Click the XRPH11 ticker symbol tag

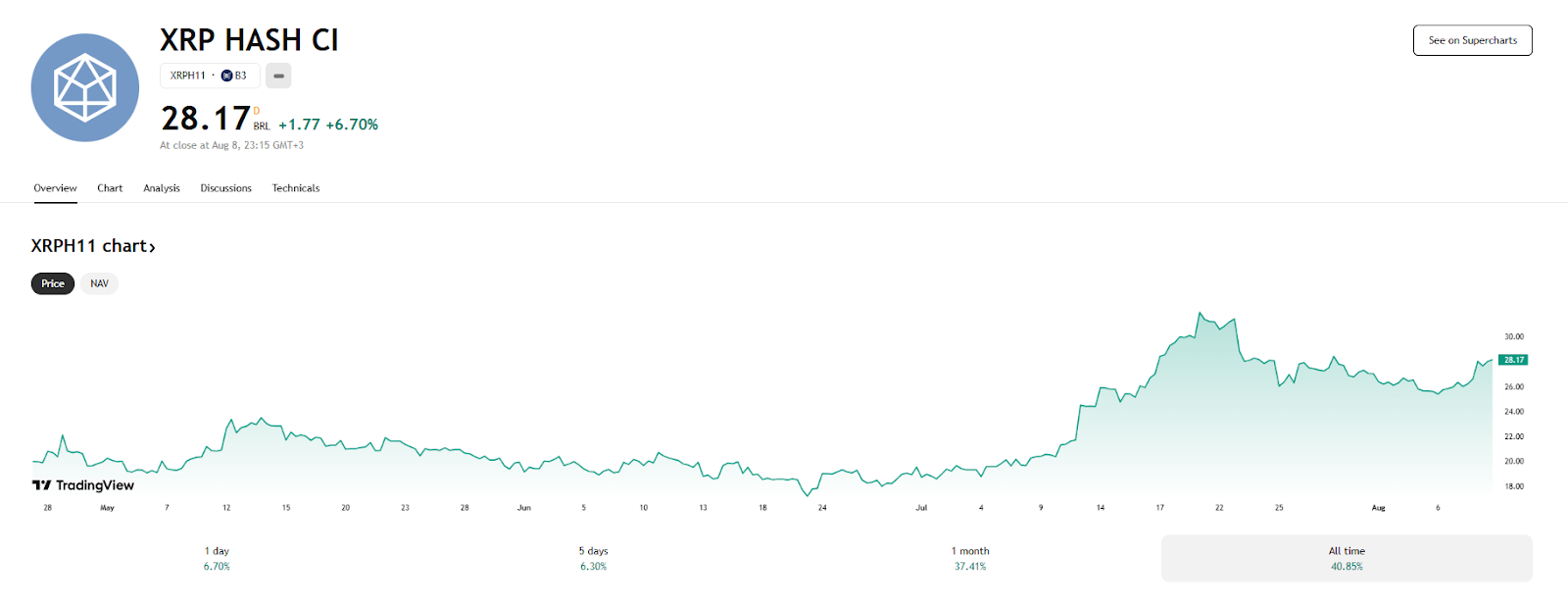click(x=188, y=76)
